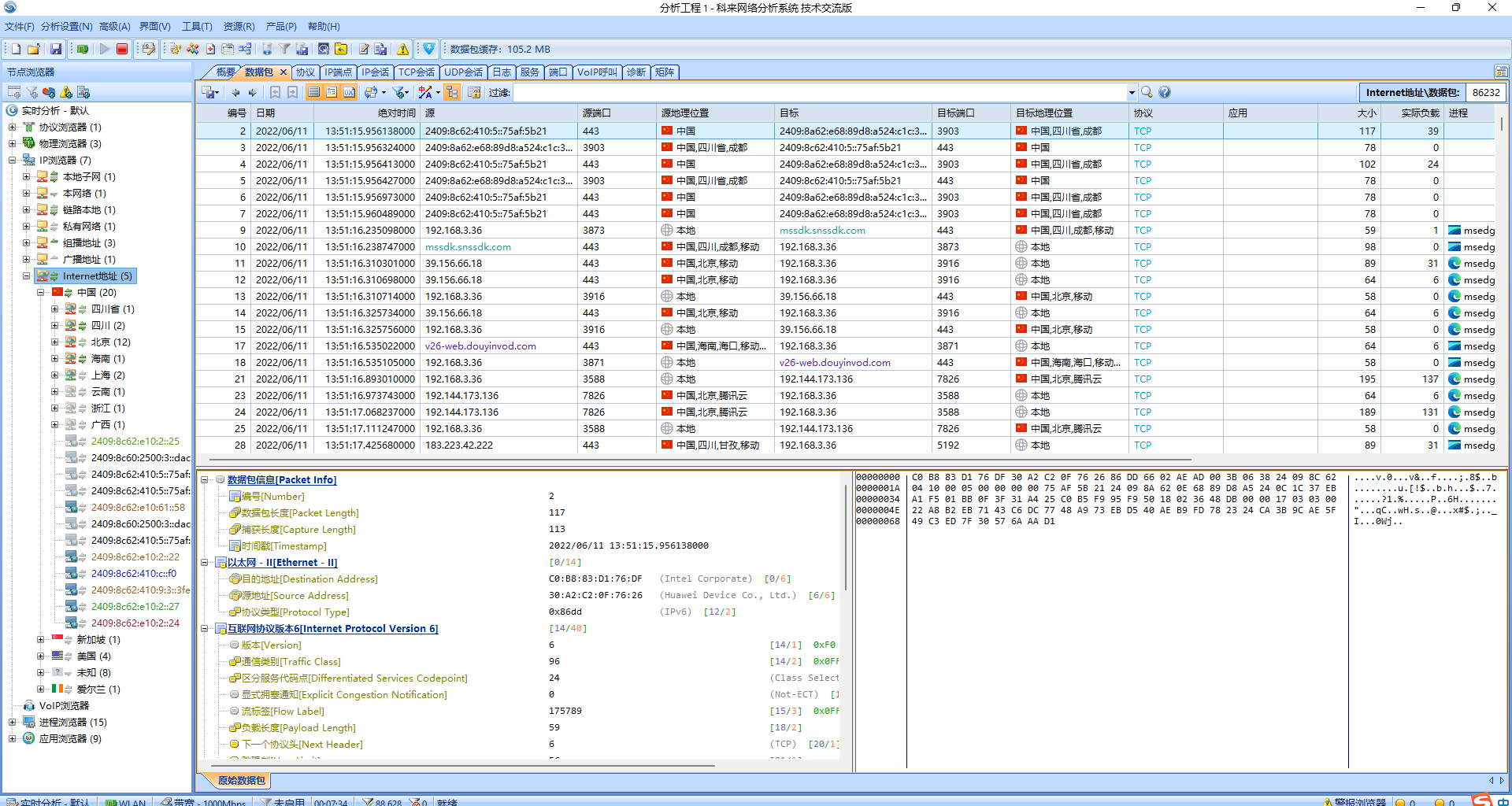Select the 目的地址[Destination Address] decode row
The width and height of the screenshot is (1512, 806).
point(309,579)
